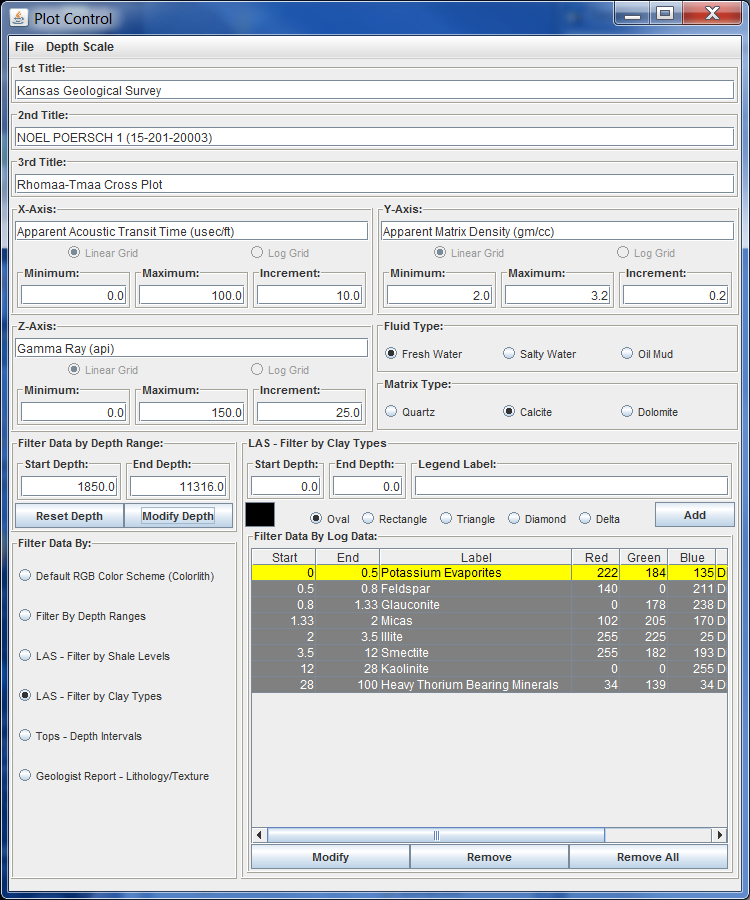Click the Label column header
750x900 pixels.
coord(476,557)
